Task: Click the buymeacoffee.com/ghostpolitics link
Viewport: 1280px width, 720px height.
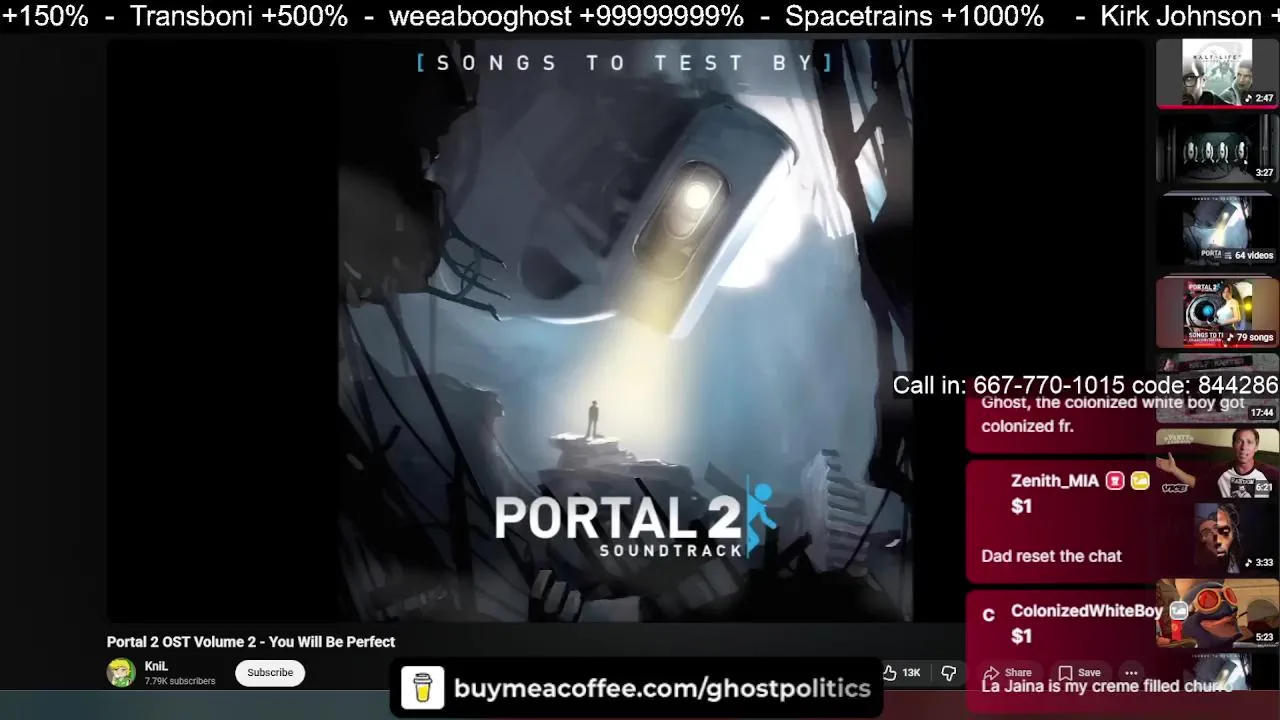Action: [662, 688]
